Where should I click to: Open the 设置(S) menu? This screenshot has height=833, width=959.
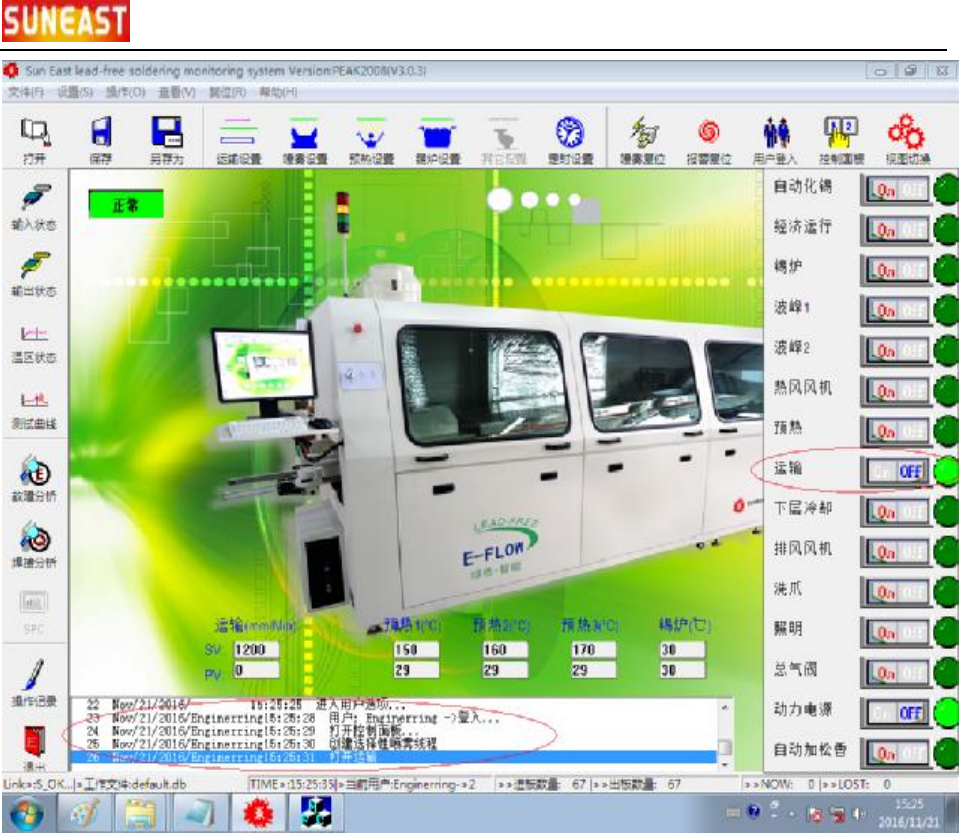coord(75,92)
